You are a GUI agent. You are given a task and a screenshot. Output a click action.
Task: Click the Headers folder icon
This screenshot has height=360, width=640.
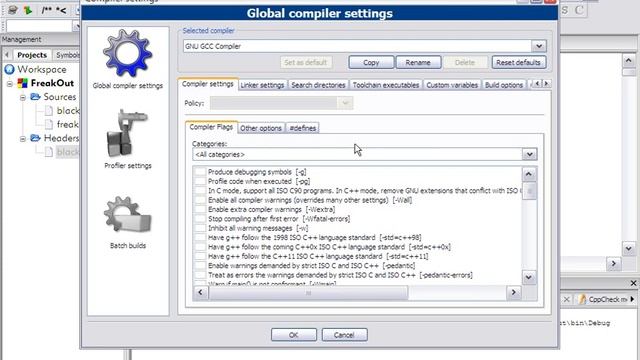pos(36,138)
